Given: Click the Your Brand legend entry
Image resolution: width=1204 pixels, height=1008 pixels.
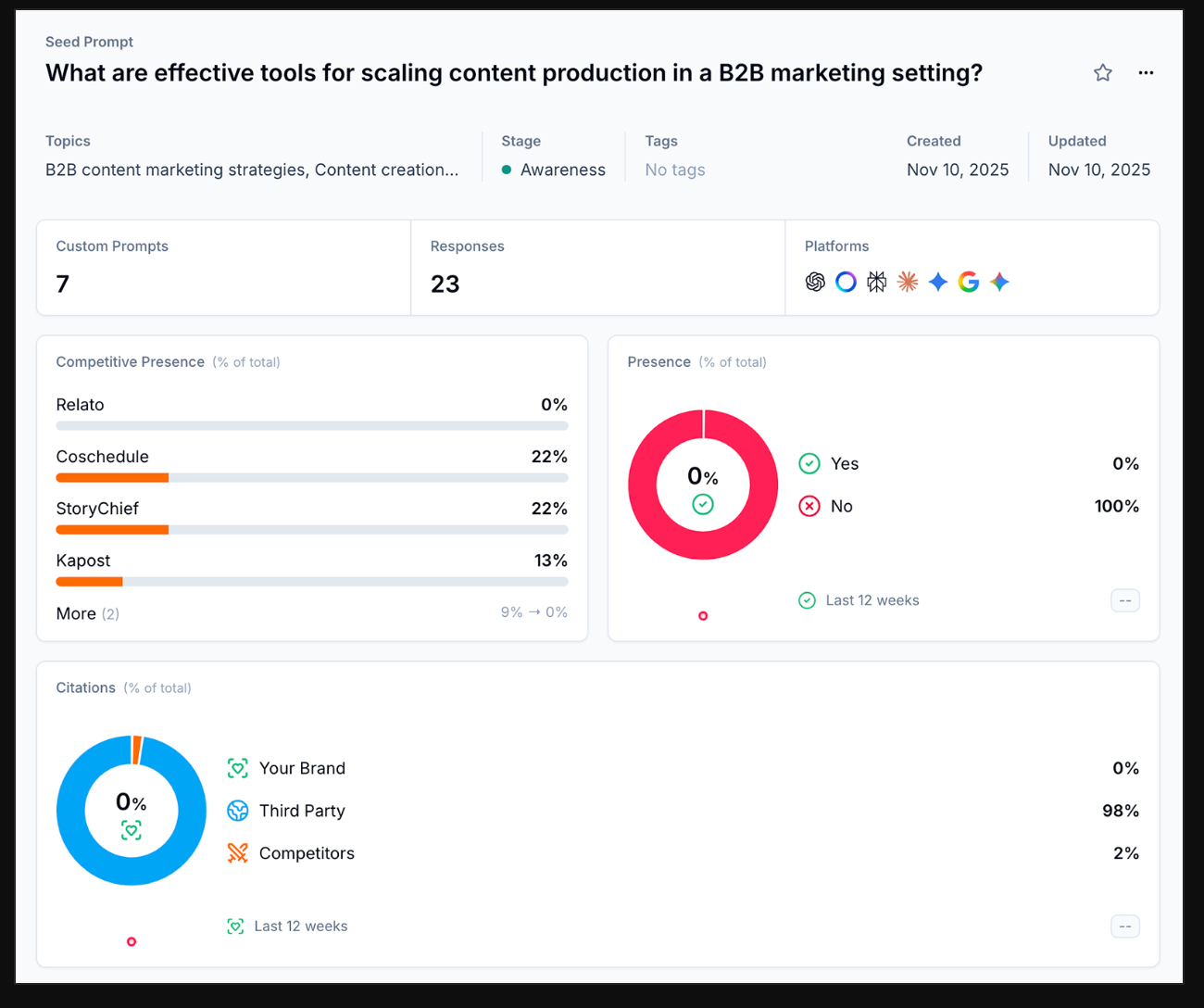Looking at the screenshot, I should [x=303, y=768].
